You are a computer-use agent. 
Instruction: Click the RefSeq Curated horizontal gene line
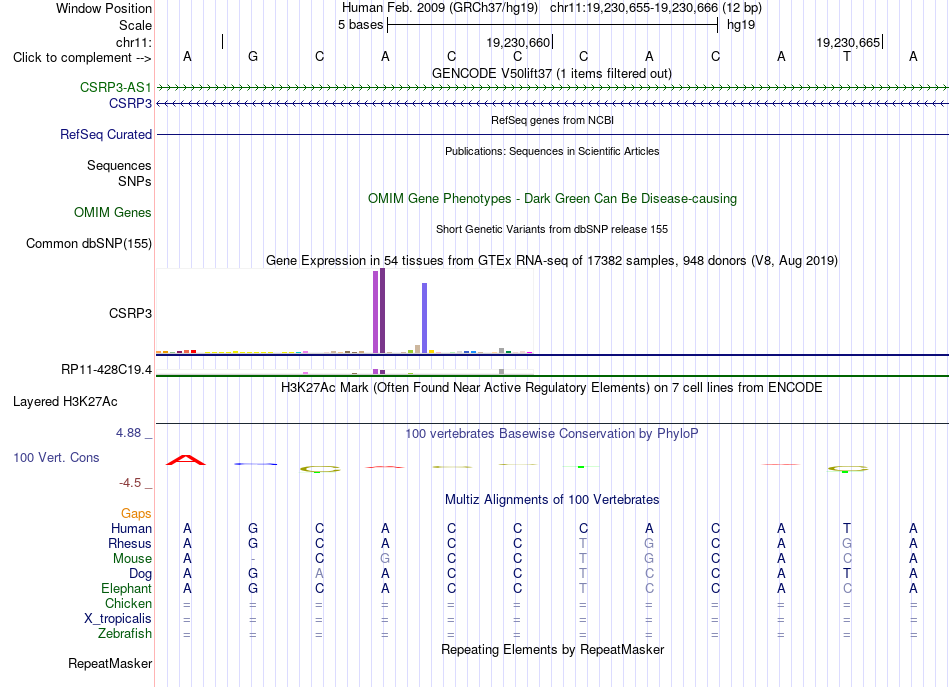552,134
